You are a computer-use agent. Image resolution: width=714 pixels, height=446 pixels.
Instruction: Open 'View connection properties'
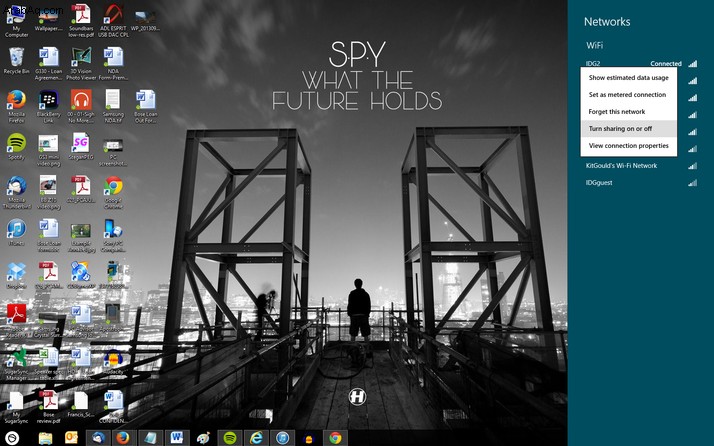click(628, 146)
